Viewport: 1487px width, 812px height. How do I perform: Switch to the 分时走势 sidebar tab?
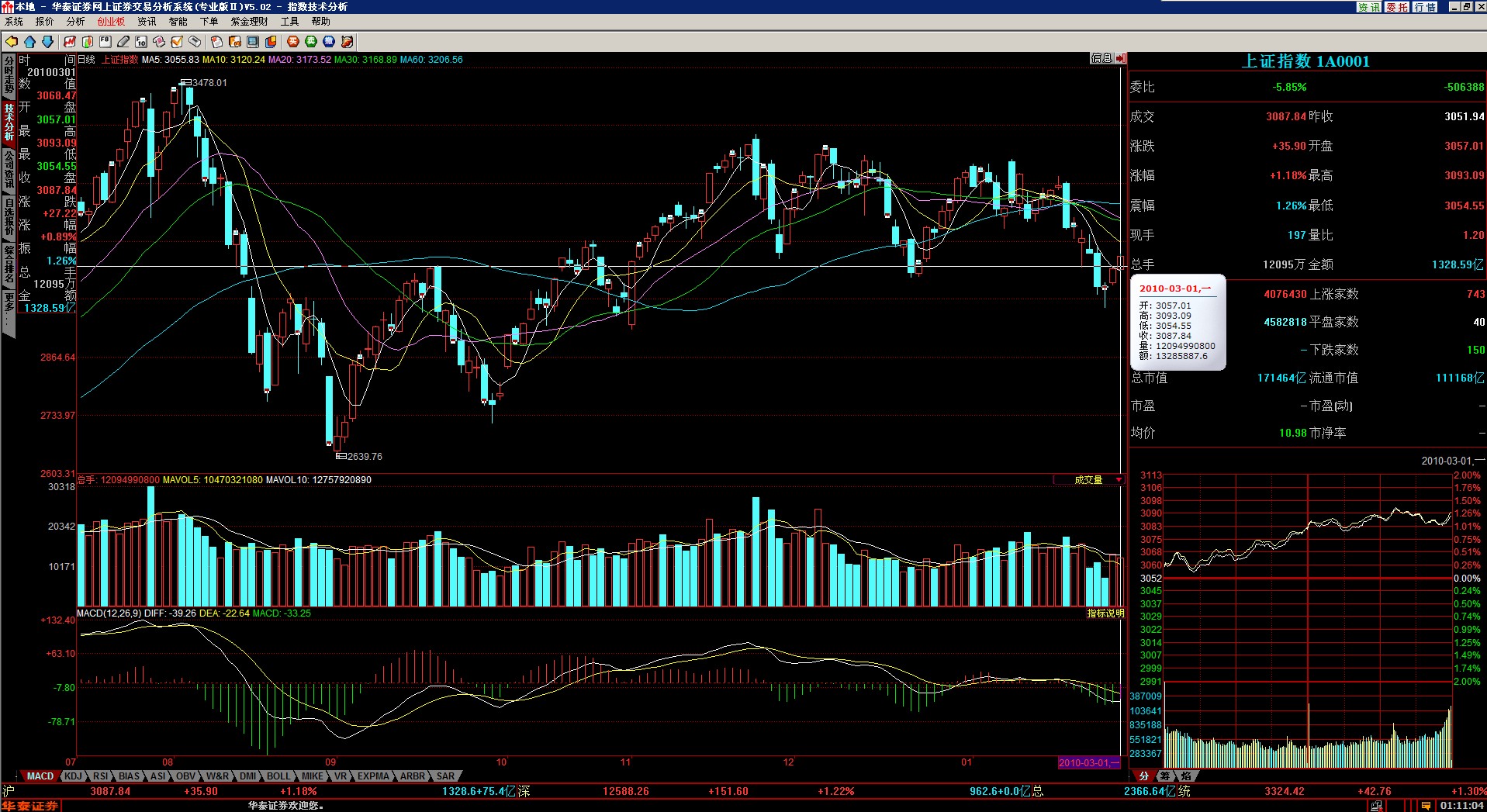tap(9, 75)
